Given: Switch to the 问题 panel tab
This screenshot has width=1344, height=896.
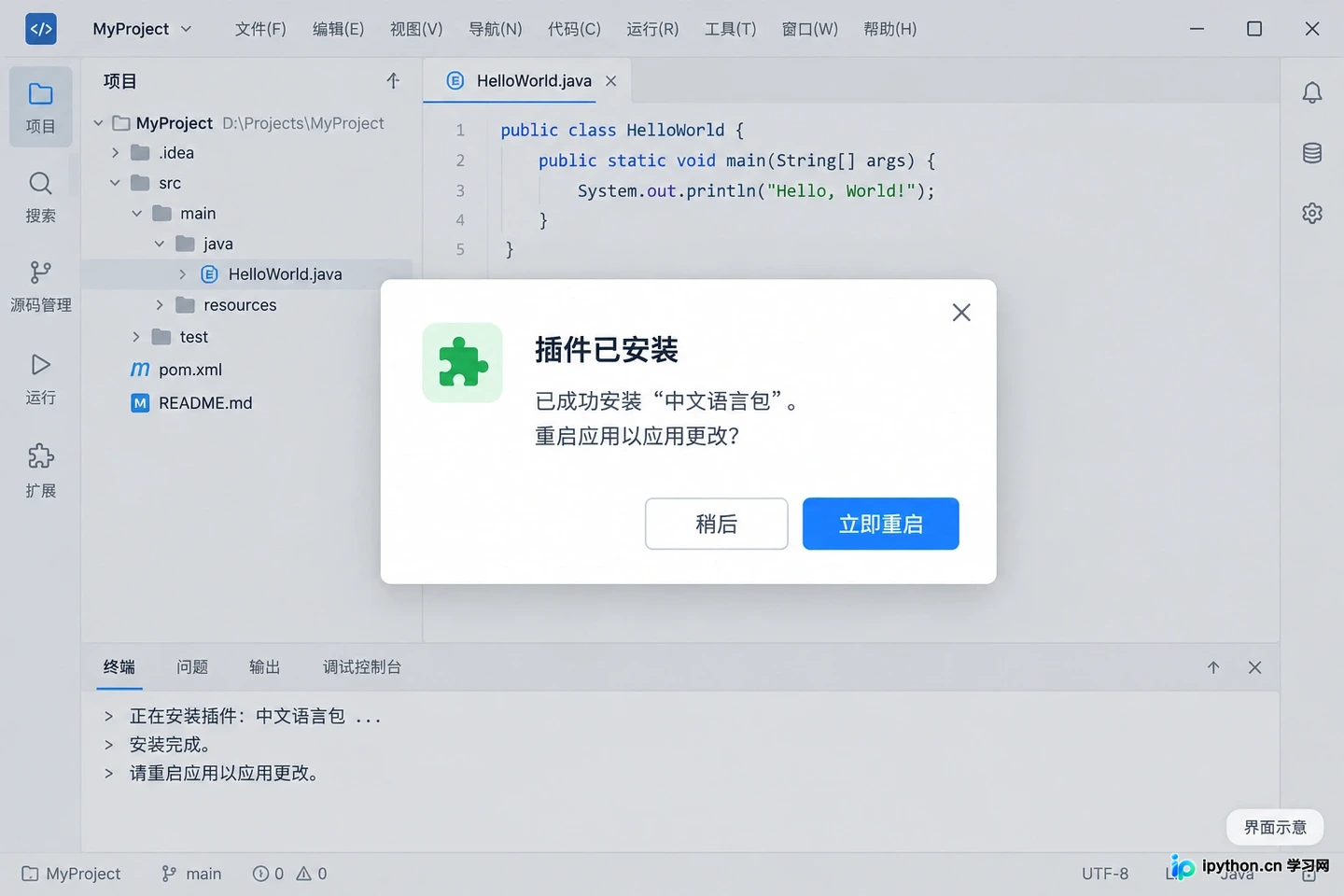Looking at the screenshot, I should [x=192, y=667].
